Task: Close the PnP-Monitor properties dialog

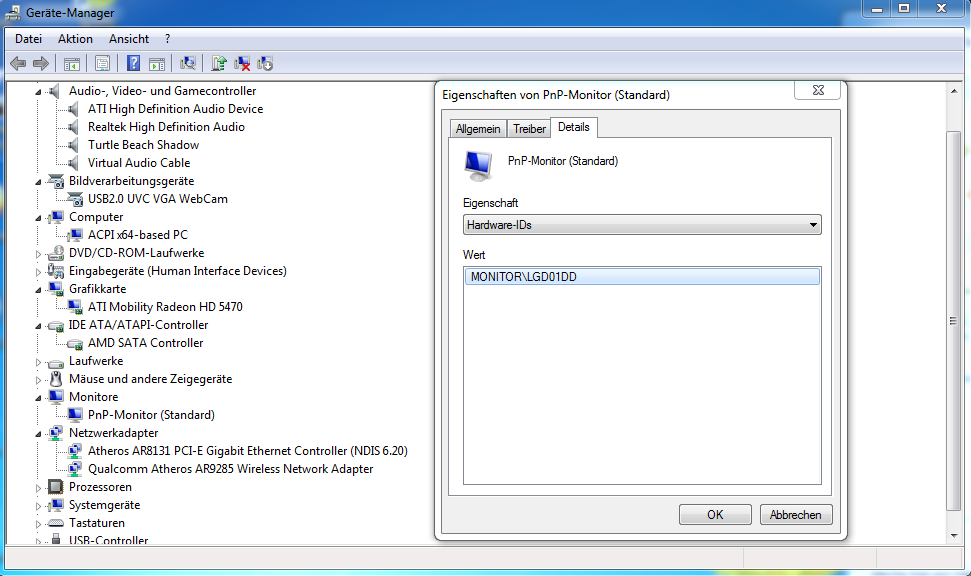Action: (x=817, y=90)
